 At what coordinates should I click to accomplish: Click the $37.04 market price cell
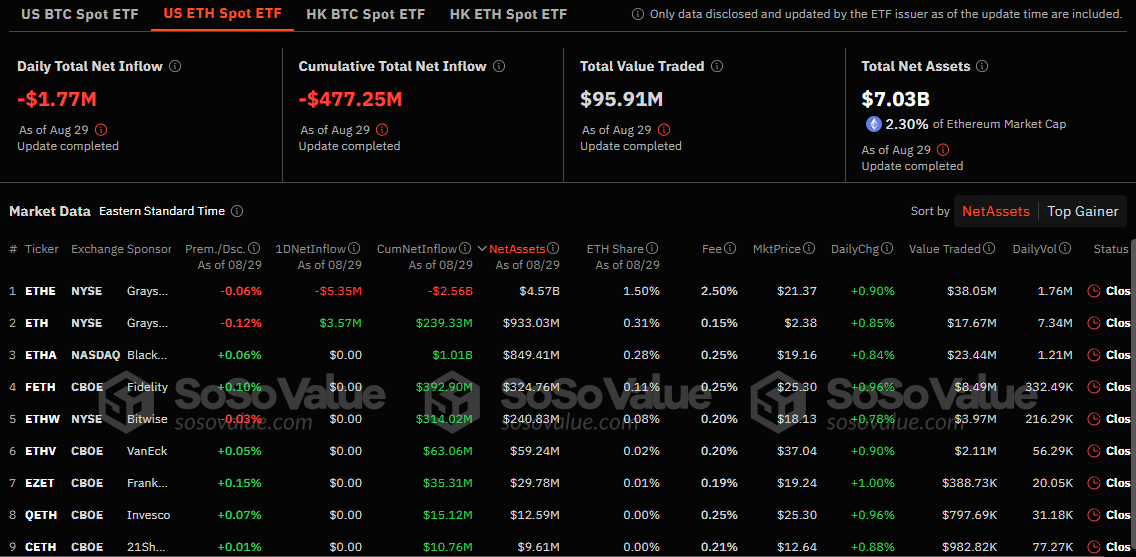798,451
